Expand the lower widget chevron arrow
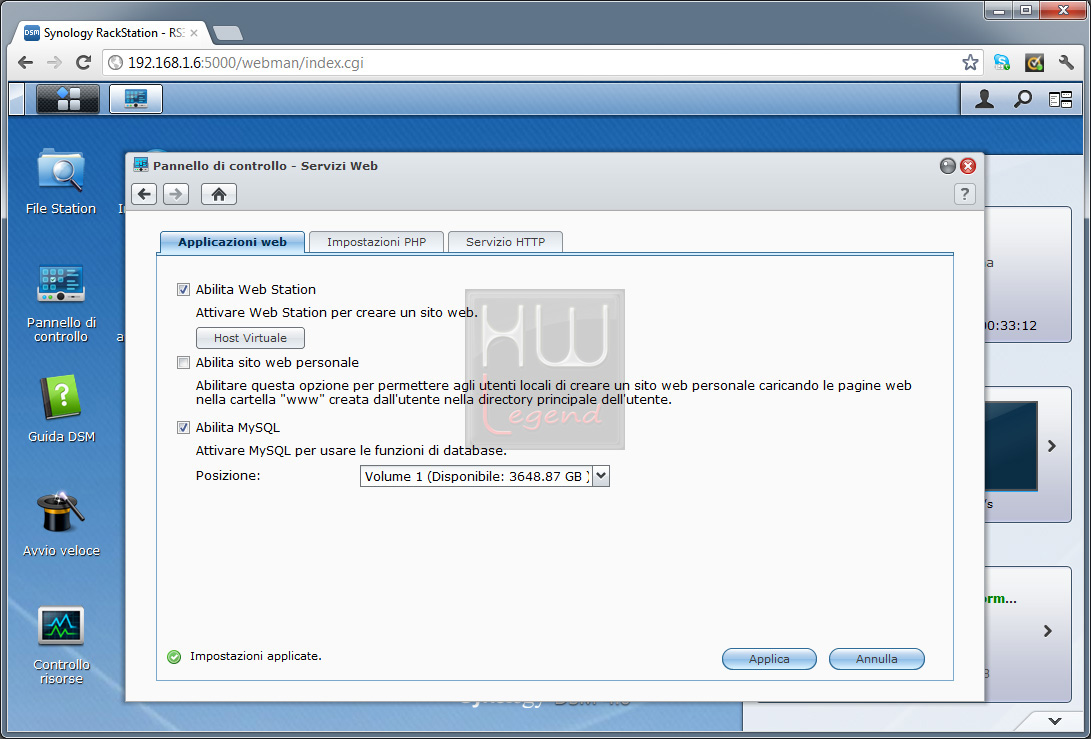The image size is (1091, 739). [1048, 631]
